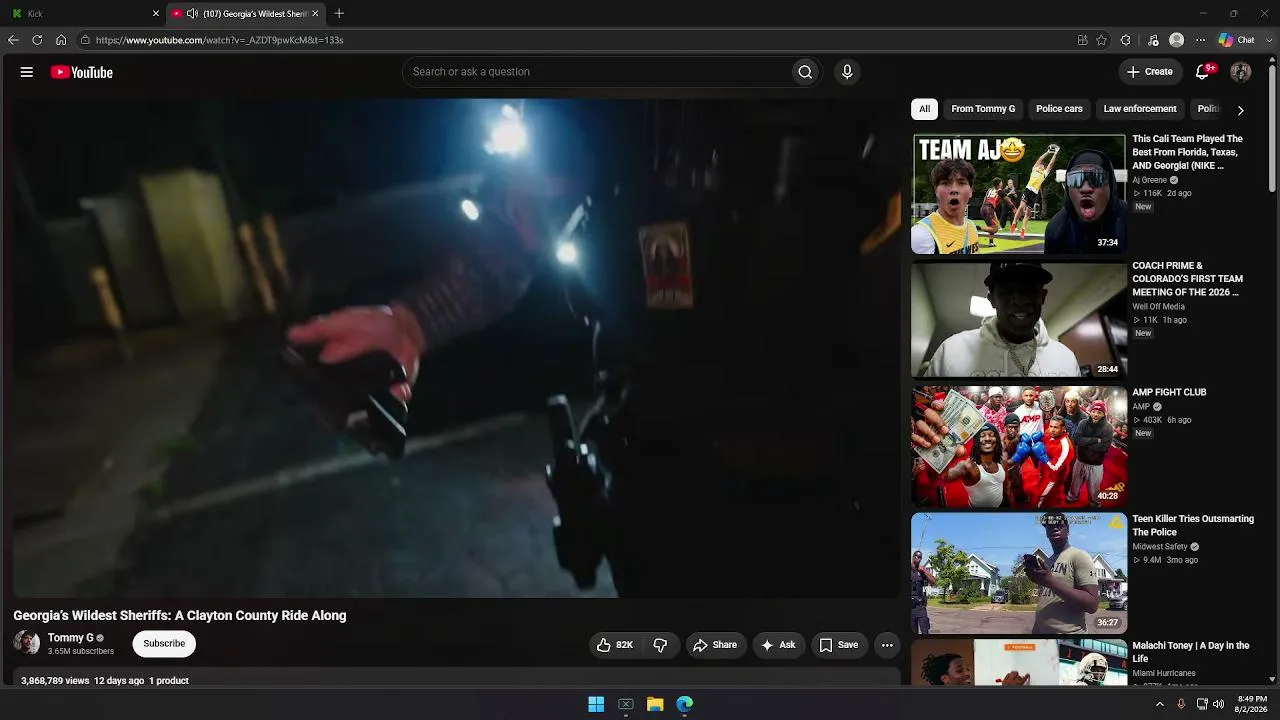Open the Coach Prime Colorado video thumbnail
1280x720 pixels.
(1019, 320)
